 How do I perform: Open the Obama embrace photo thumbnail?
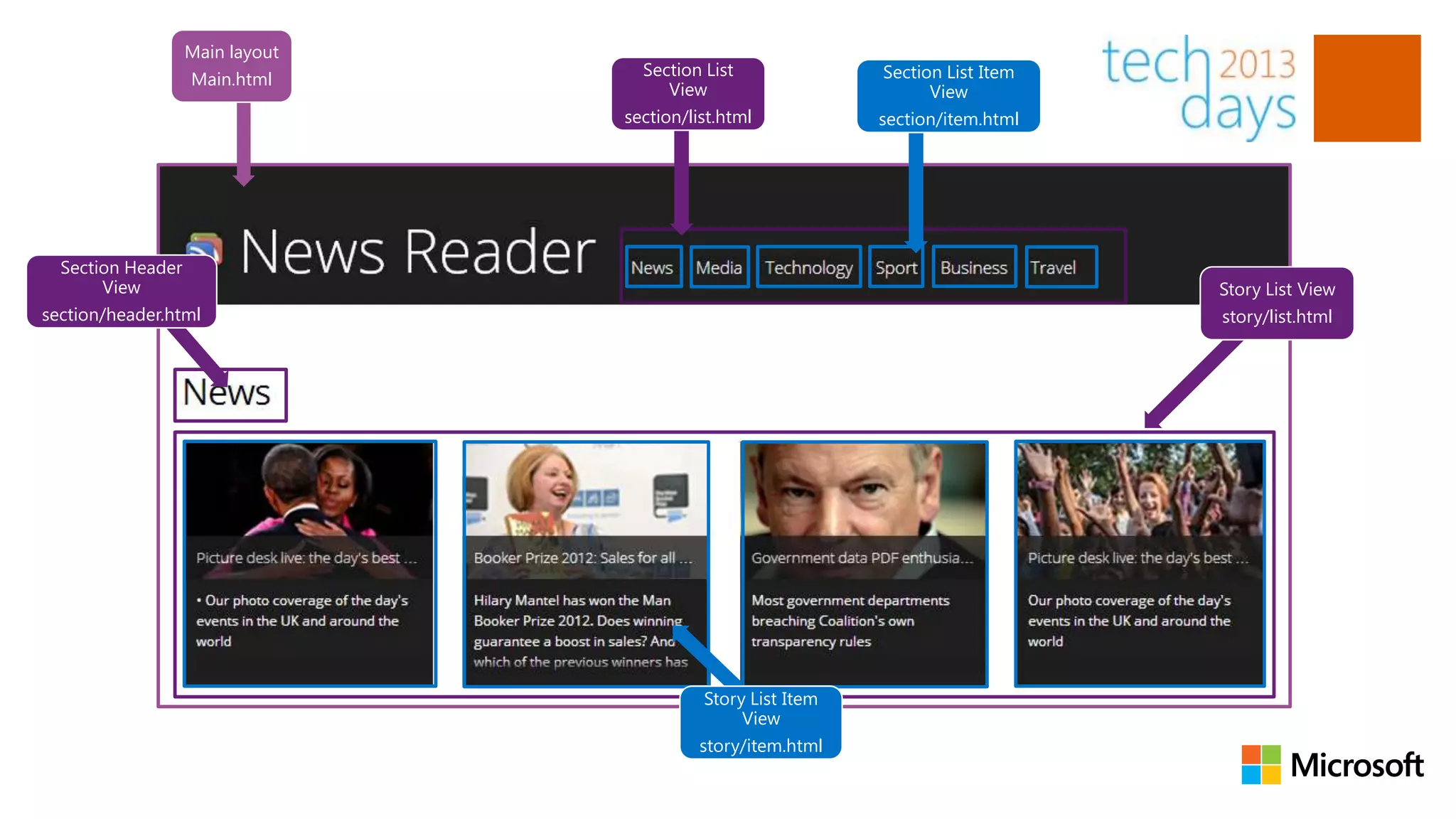coord(309,489)
